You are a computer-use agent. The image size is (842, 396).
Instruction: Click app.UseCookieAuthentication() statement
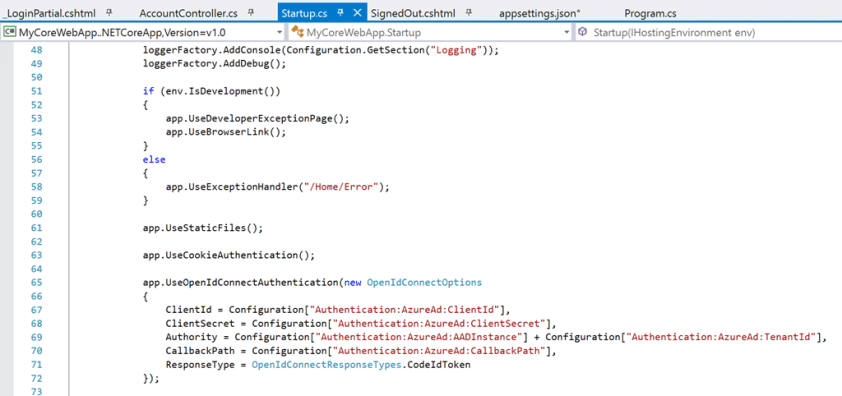point(229,255)
